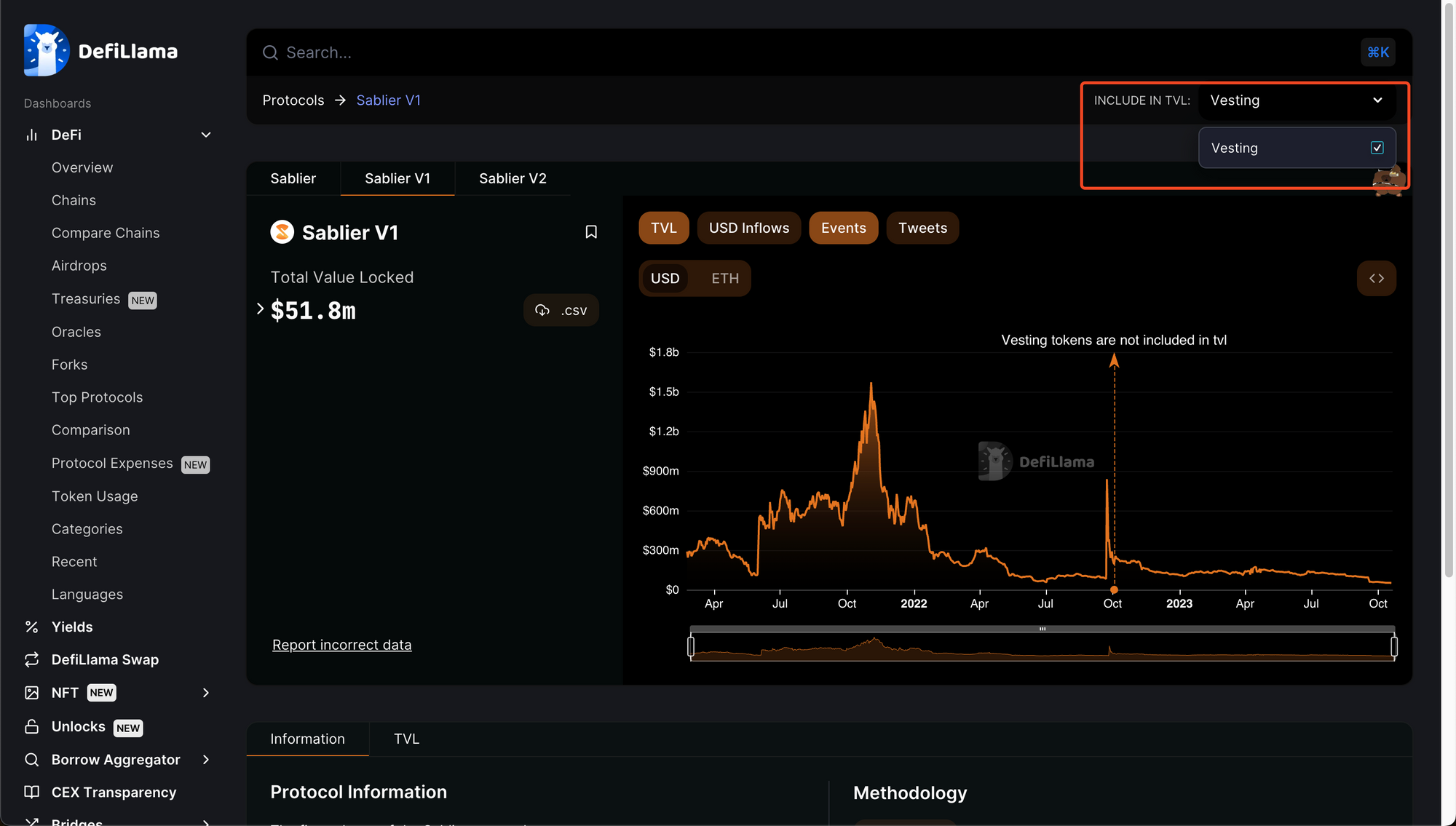Collapse the DeFi sidebar section chevron
Screen dimensions: 1456x826
206,135
